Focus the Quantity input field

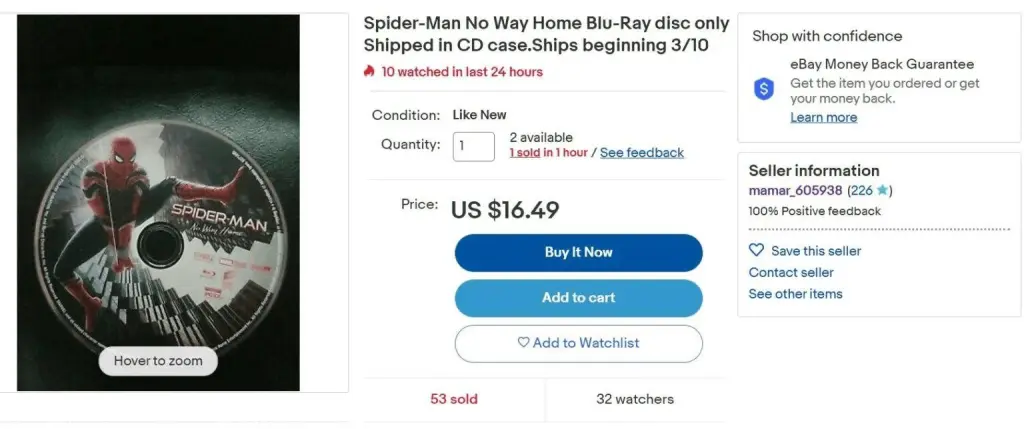point(474,146)
